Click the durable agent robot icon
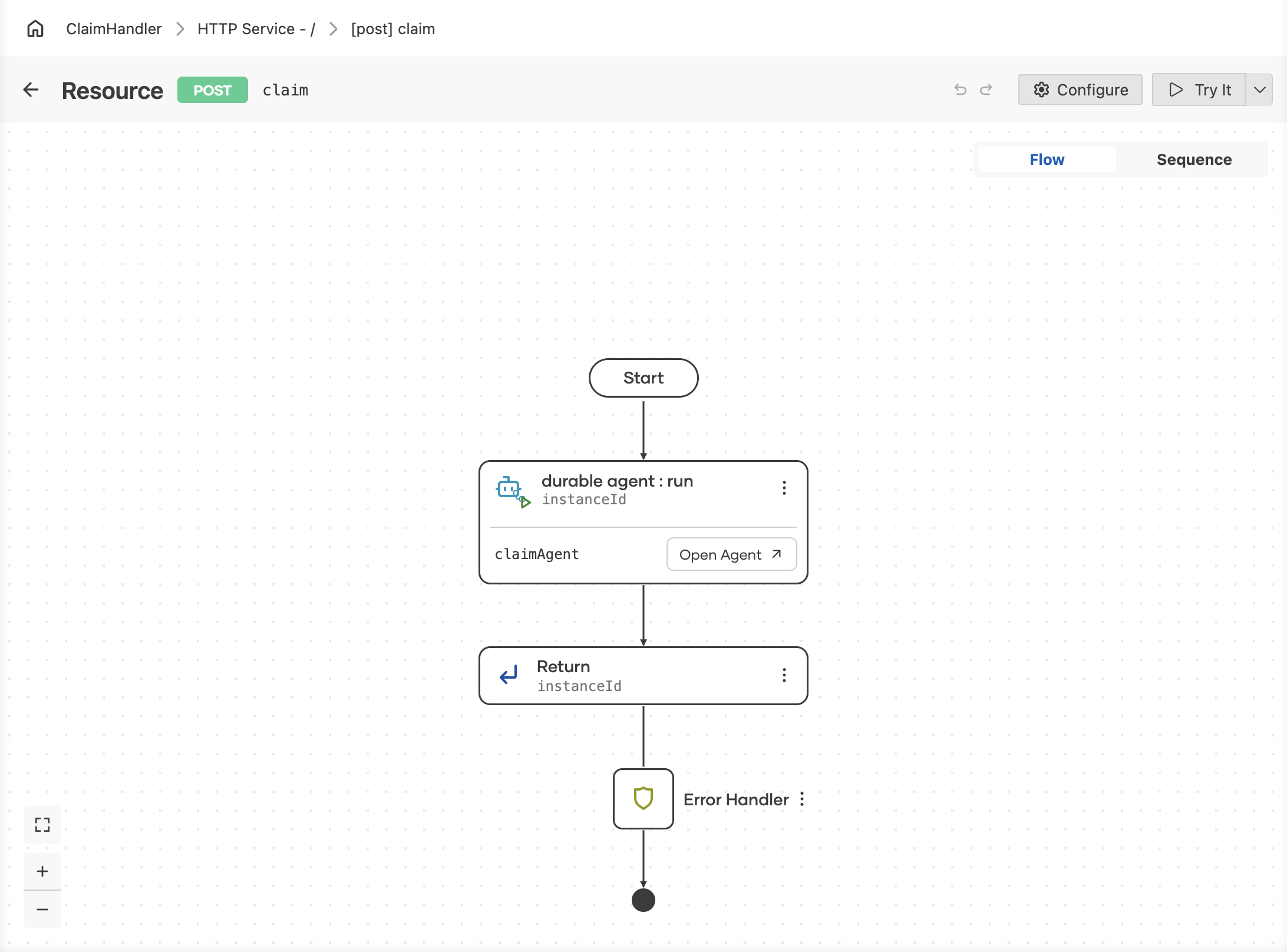1287x952 pixels. (x=513, y=492)
